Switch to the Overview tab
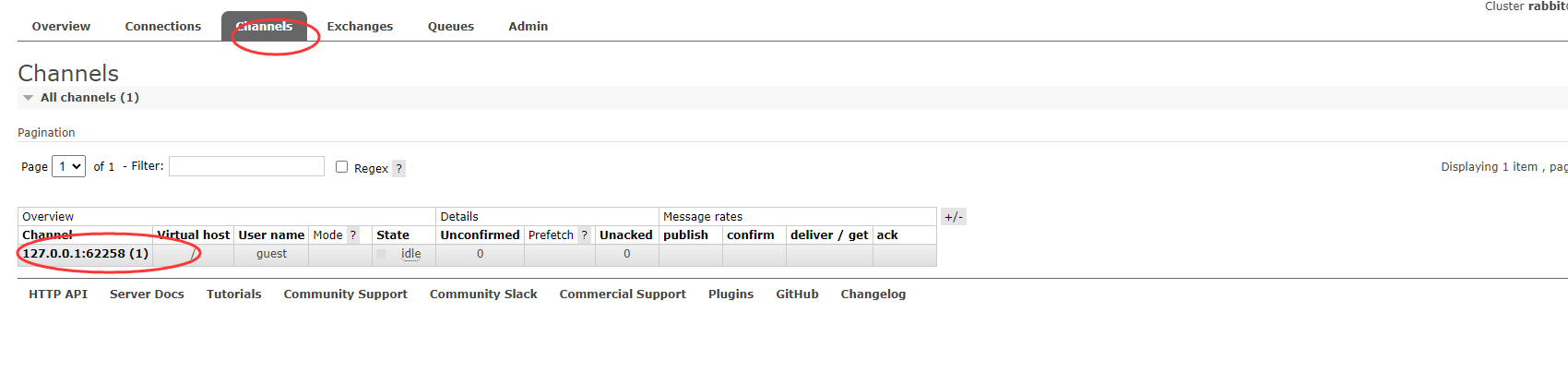Screen dimensions: 1568x373 coord(61,26)
